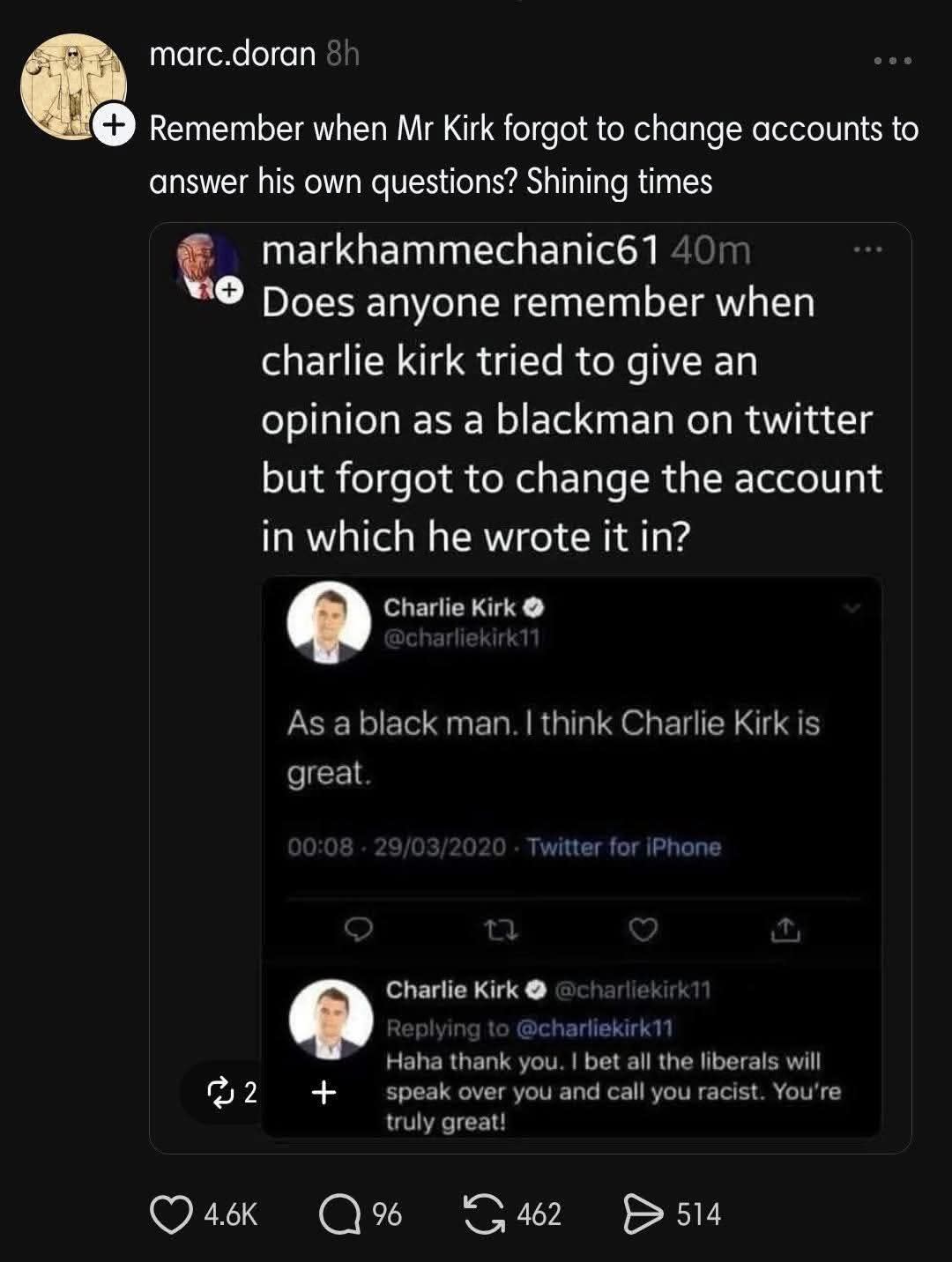Repost using the arrows icon beside 462
This screenshot has height=1262, width=952.
tap(484, 1214)
